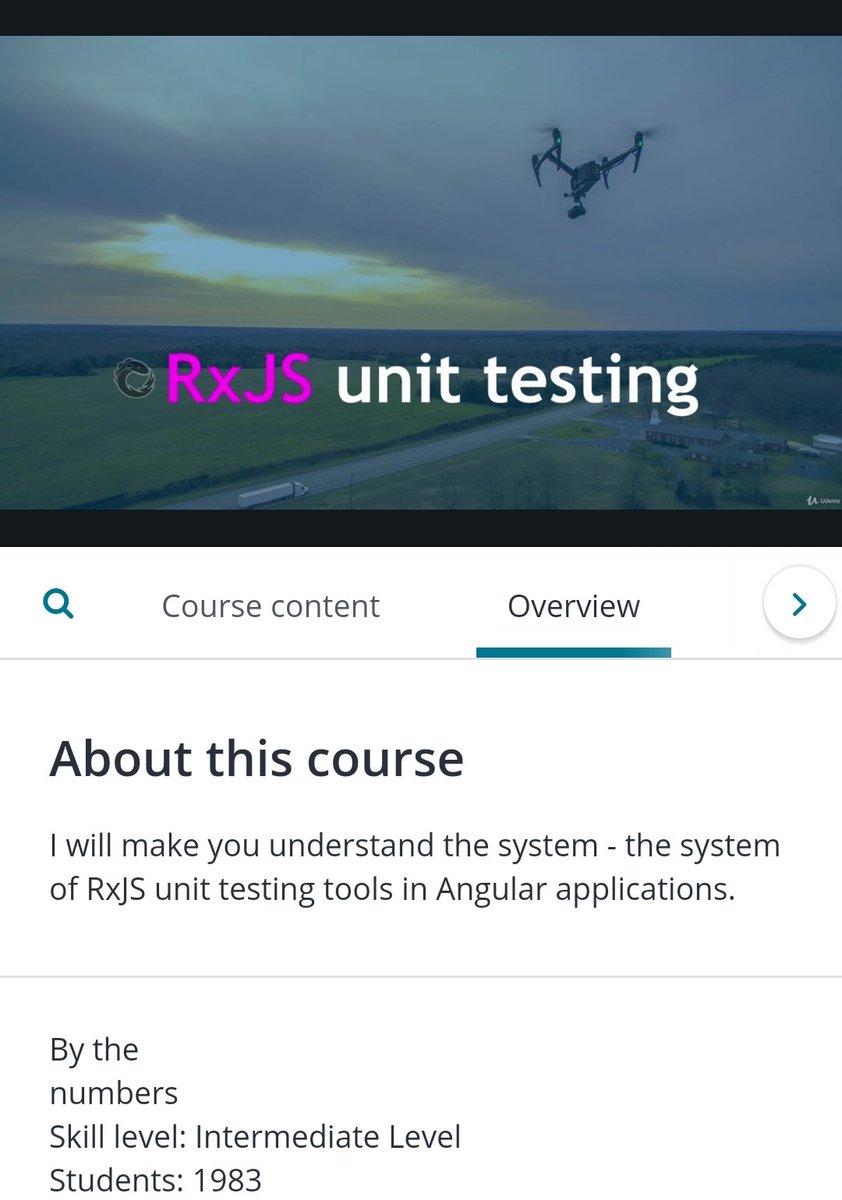Switch to the Course content tab
The image size is (842, 1200).
(271, 606)
